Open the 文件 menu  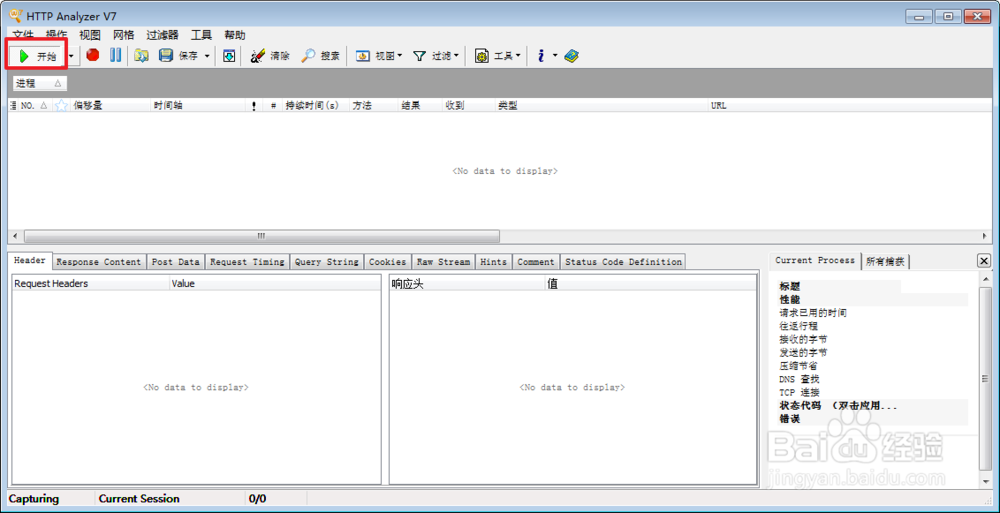pos(23,35)
